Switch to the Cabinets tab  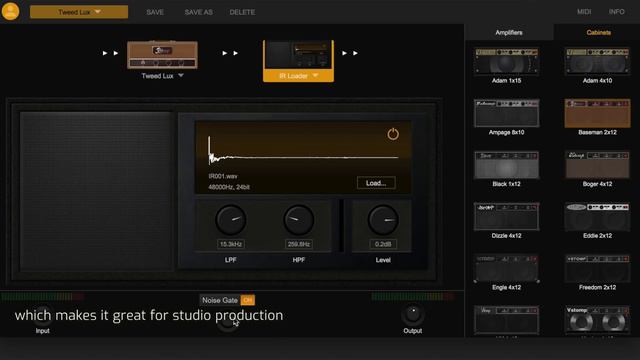(x=599, y=32)
